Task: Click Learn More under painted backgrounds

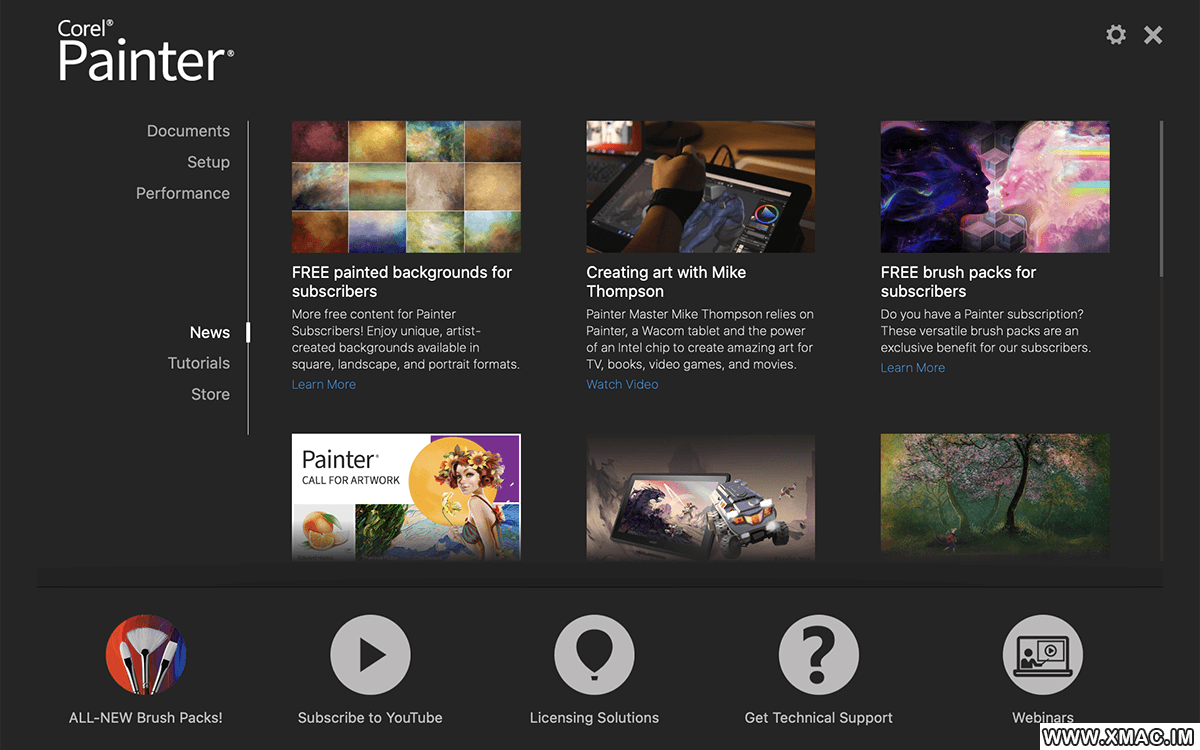Action: [x=324, y=384]
